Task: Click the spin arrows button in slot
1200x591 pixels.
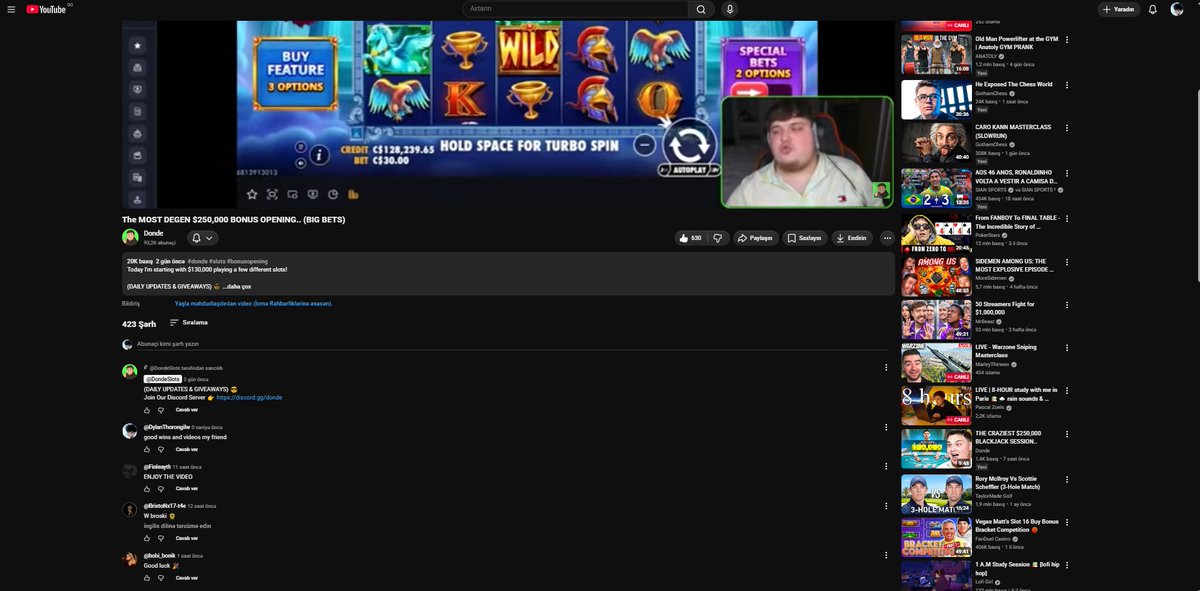Action: tap(688, 143)
